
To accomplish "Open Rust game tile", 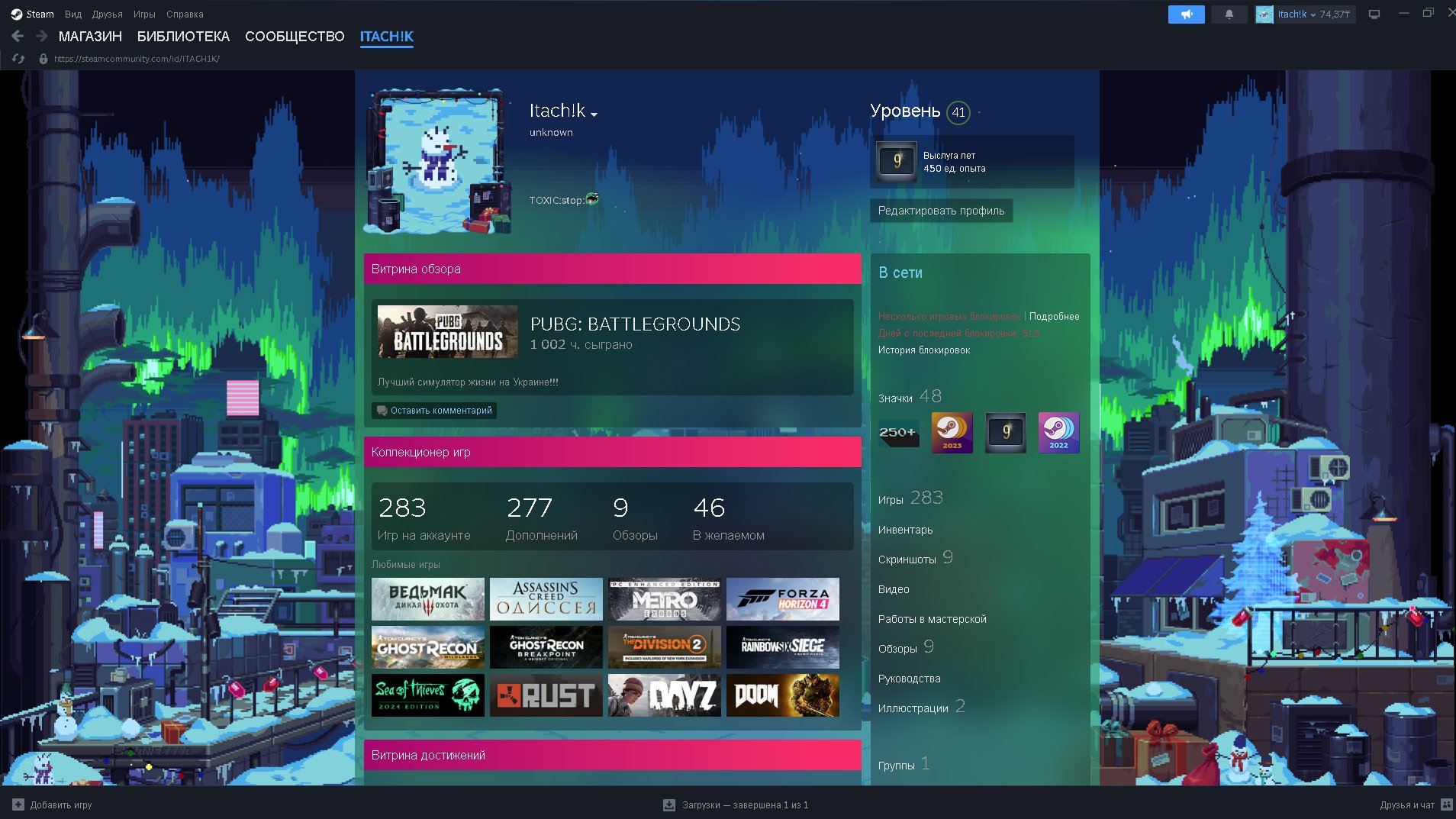I will (x=546, y=695).
